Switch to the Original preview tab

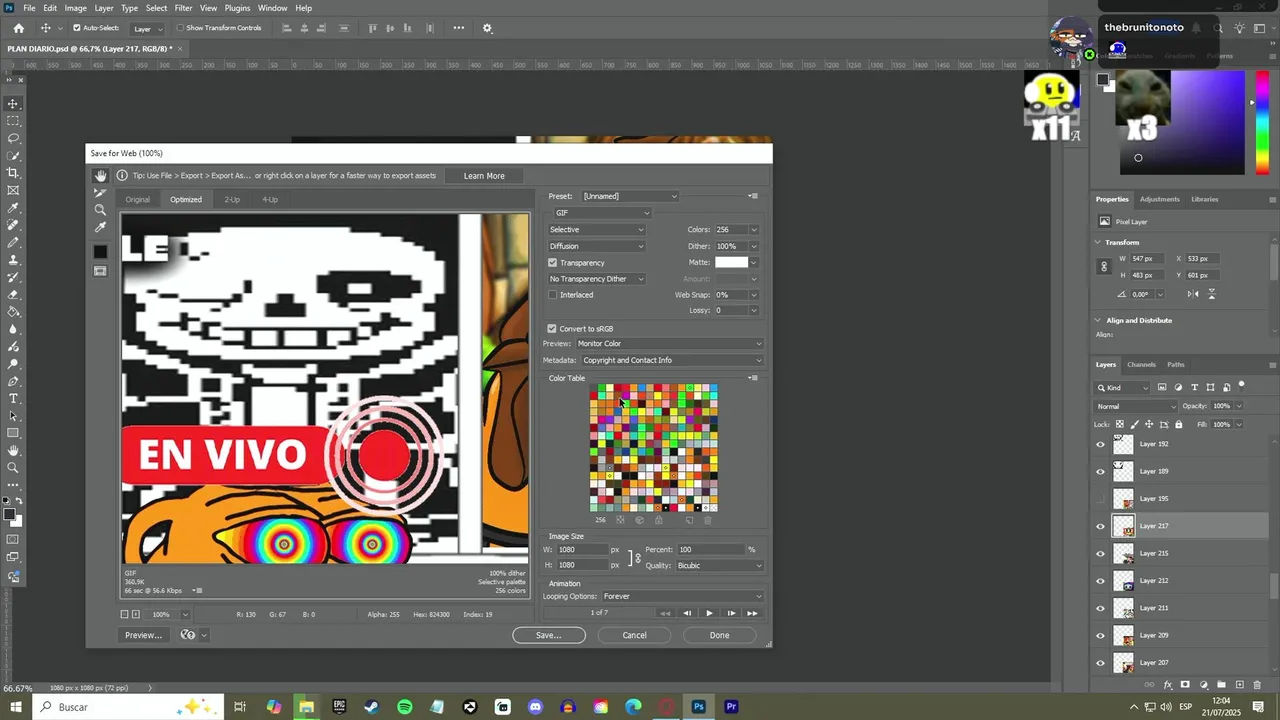point(137,200)
